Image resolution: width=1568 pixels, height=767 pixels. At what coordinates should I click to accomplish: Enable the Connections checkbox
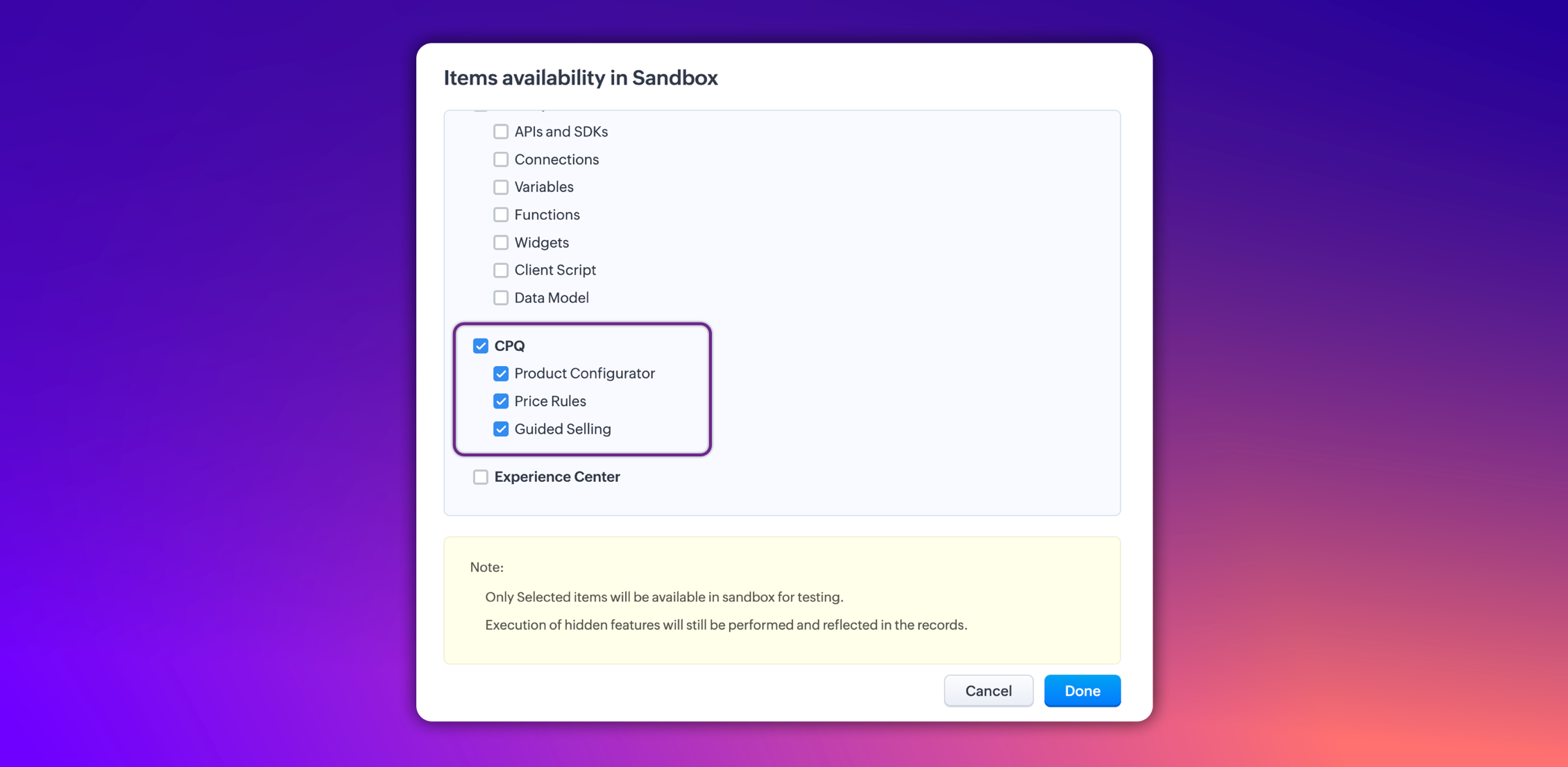coord(500,160)
